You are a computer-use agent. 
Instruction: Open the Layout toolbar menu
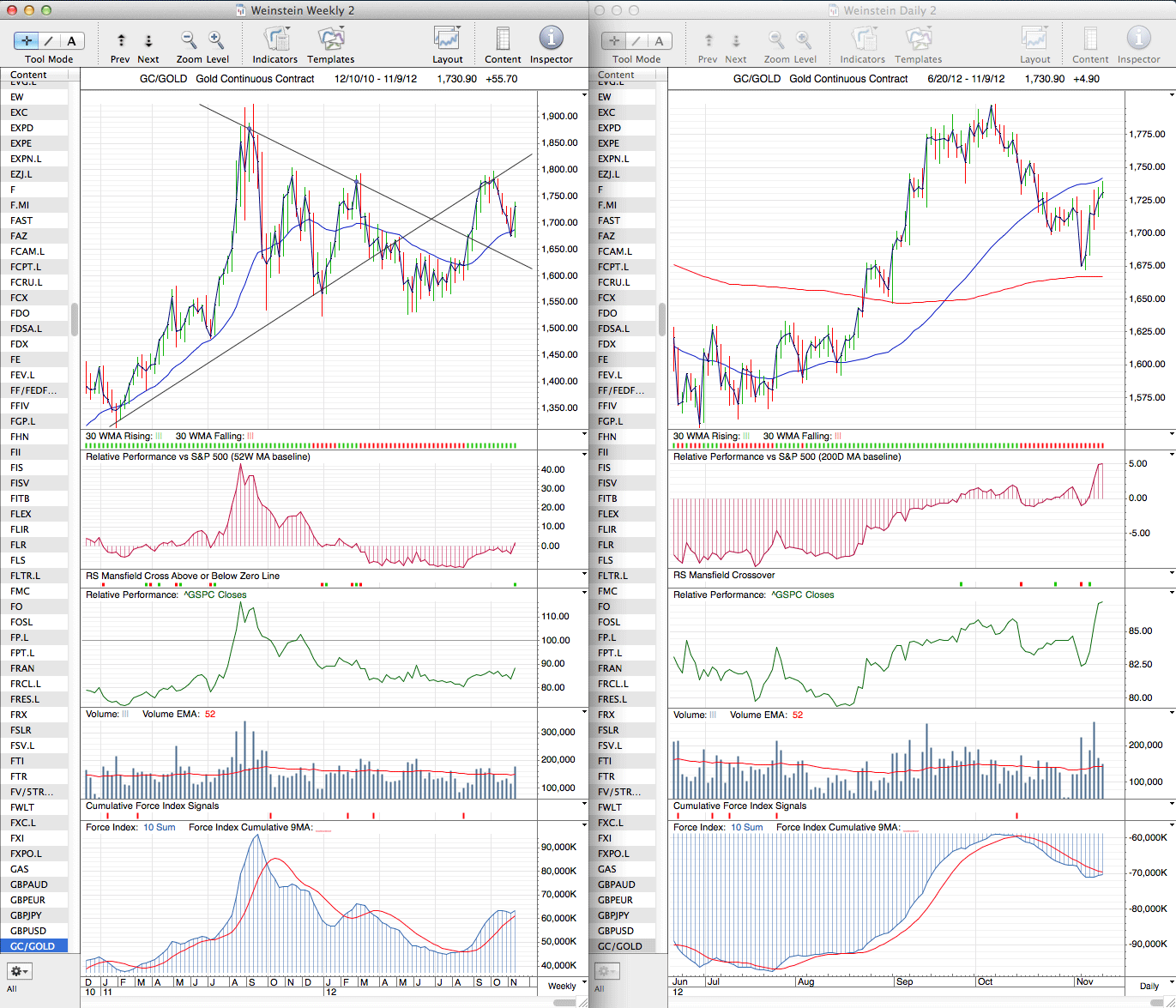tap(447, 39)
